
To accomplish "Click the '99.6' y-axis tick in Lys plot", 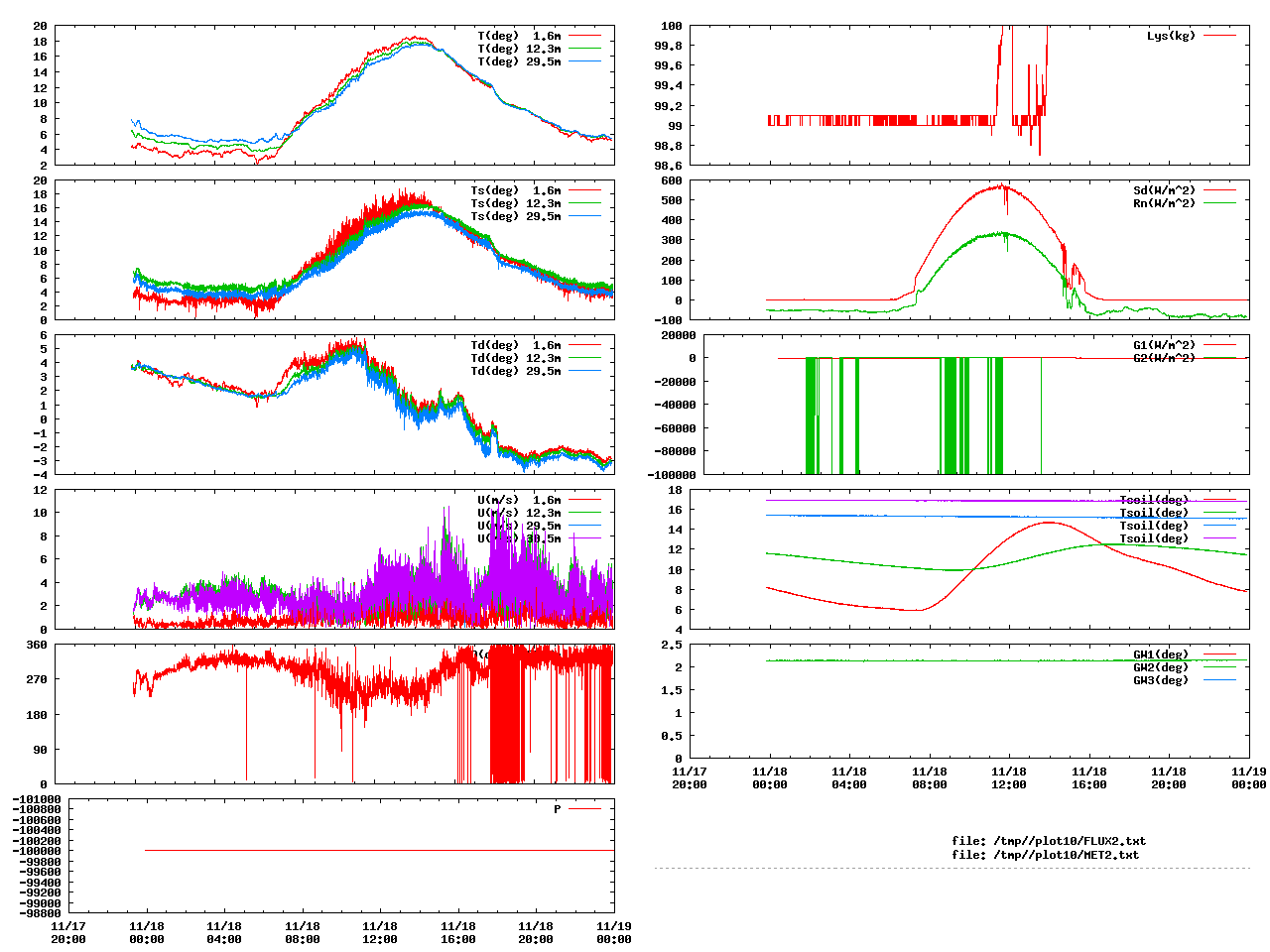I will click(x=668, y=65).
